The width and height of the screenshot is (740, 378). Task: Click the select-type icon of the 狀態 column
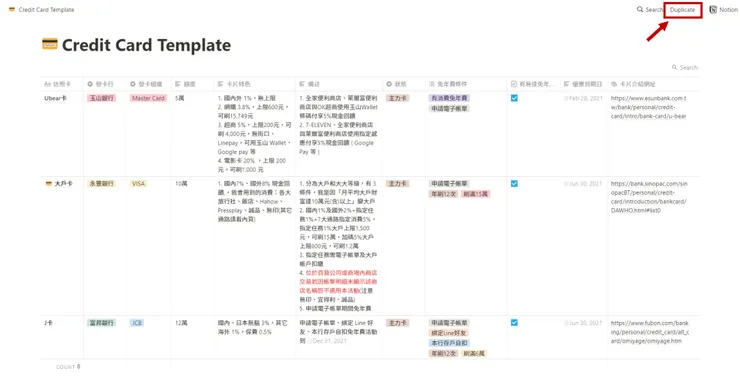click(389, 84)
